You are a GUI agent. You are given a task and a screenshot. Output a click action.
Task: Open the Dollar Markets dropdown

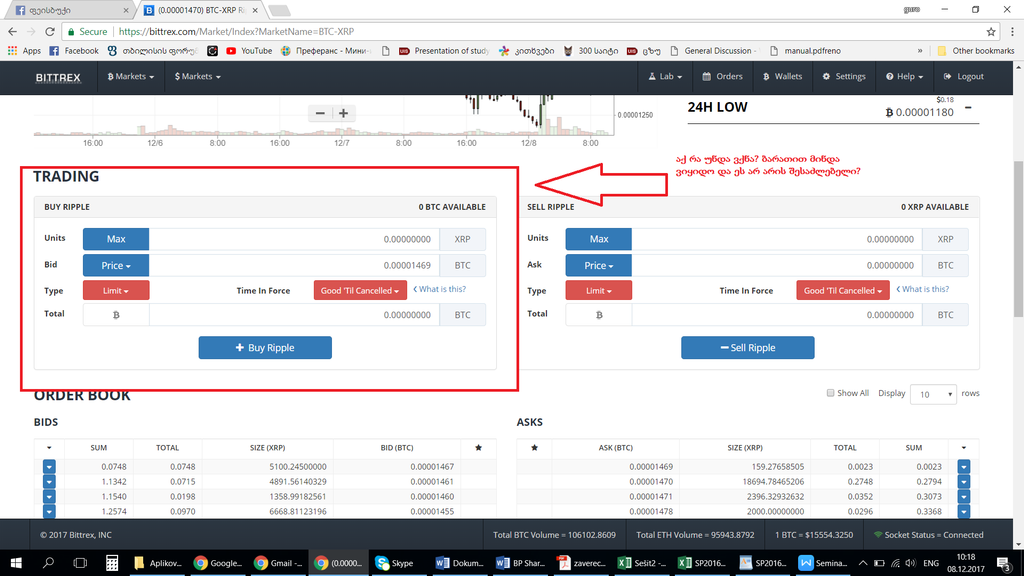pyautogui.click(x=197, y=76)
